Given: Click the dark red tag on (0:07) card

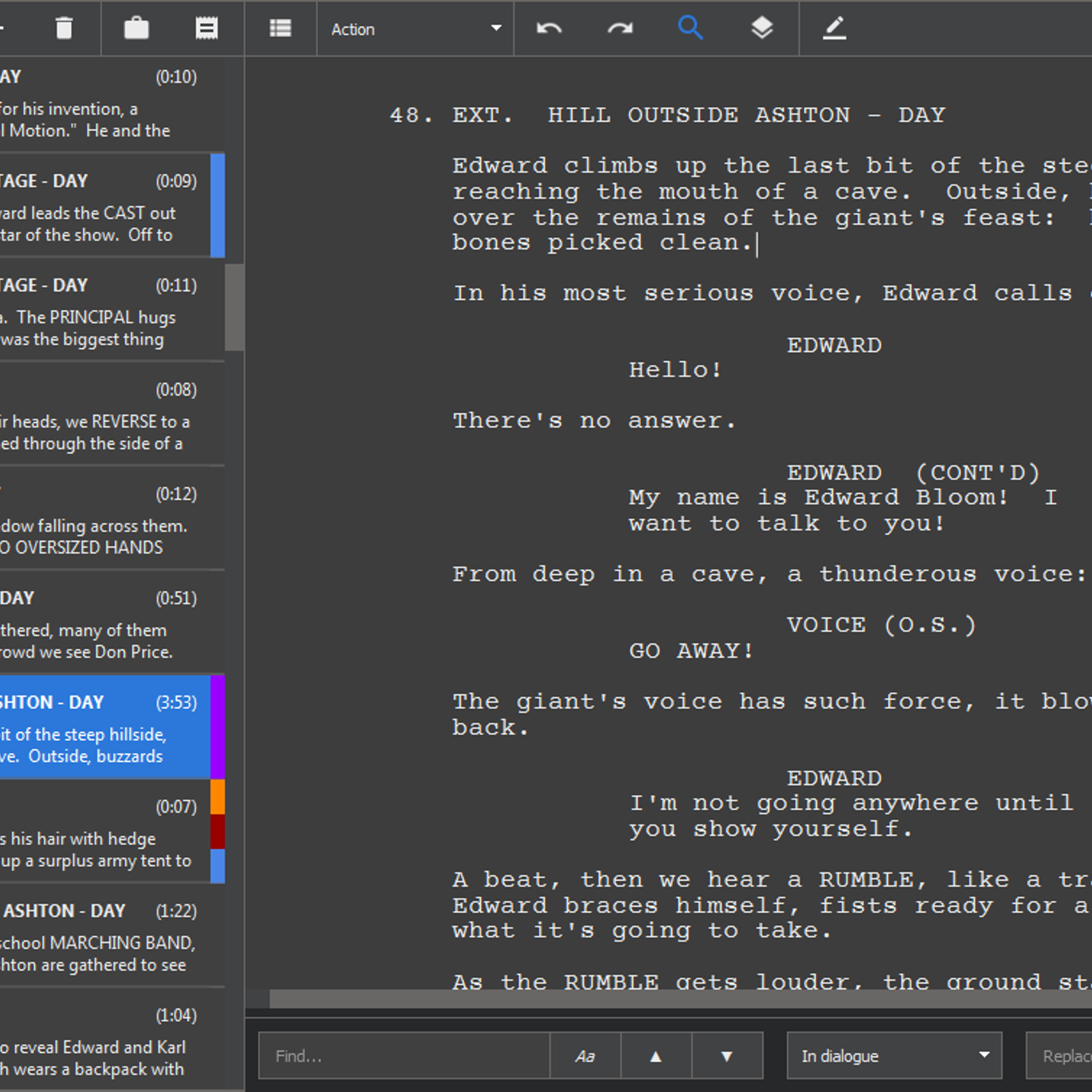Looking at the screenshot, I should 218,832.
